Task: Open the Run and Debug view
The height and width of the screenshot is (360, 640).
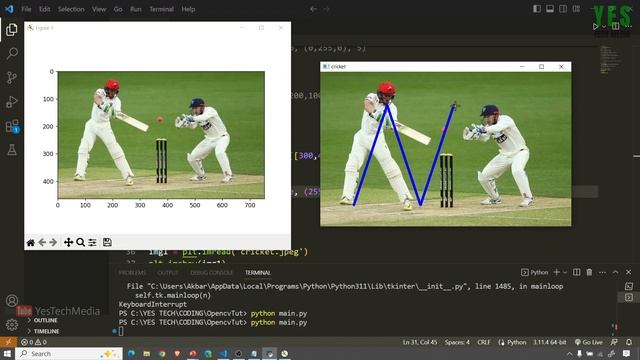Action: pyautogui.click(x=12, y=102)
